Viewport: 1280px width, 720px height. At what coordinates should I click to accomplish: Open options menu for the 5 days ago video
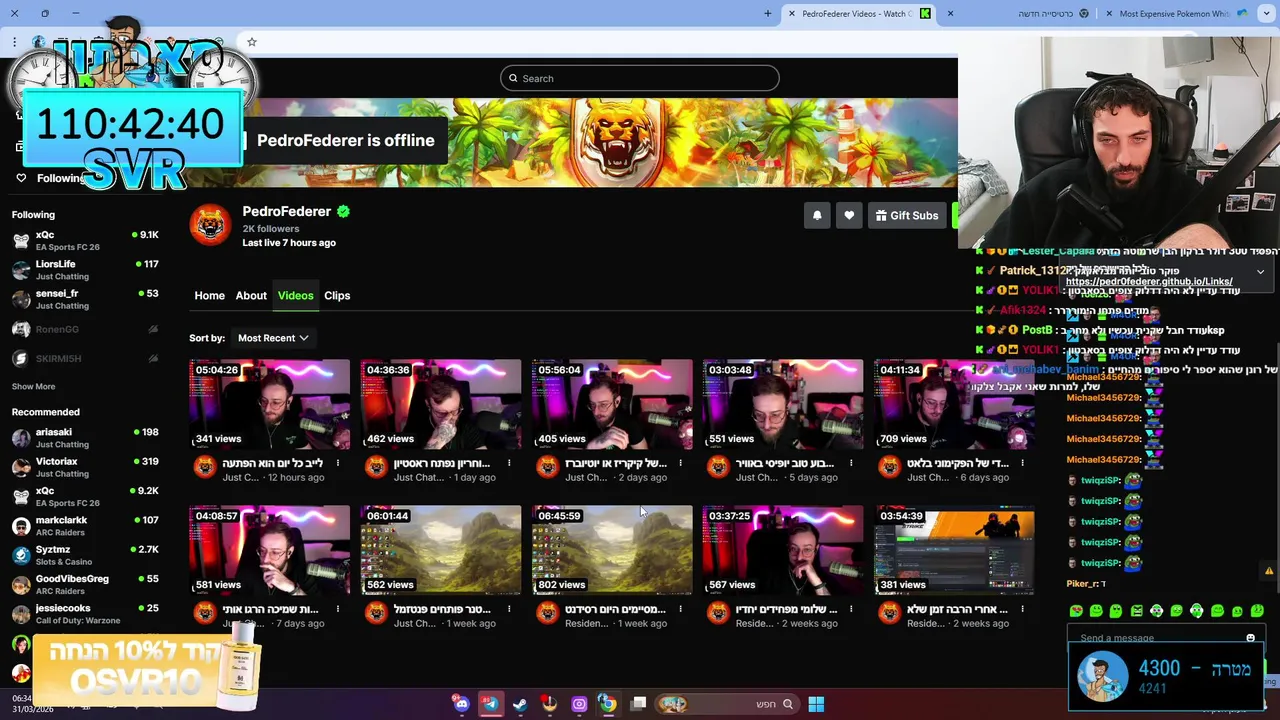[851, 463]
